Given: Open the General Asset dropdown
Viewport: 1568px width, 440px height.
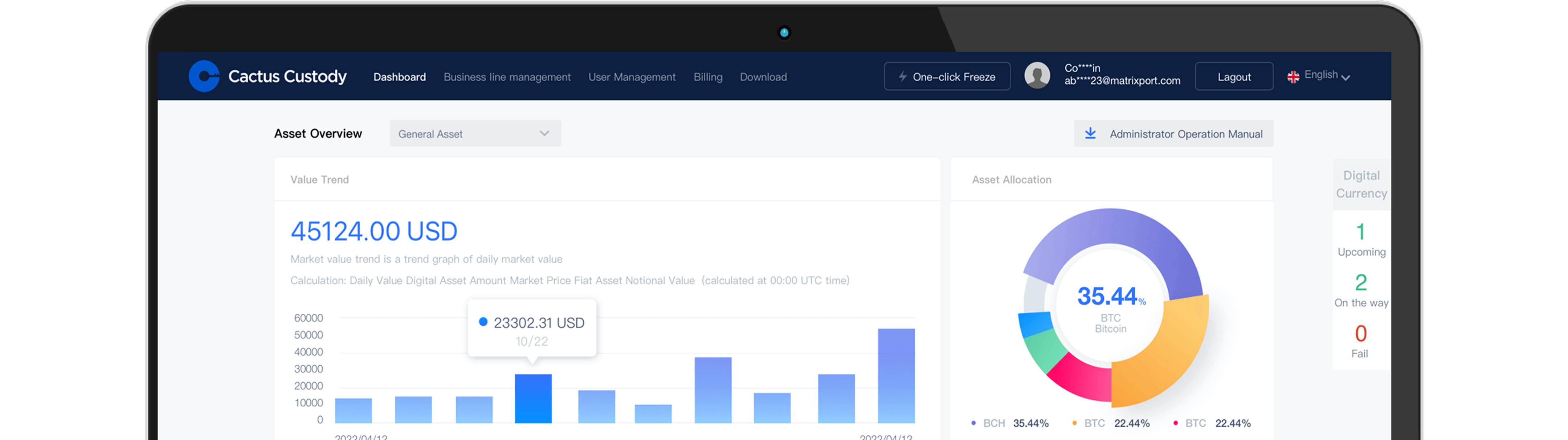Looking at the screenshot, I should click(x=475, y=134).
